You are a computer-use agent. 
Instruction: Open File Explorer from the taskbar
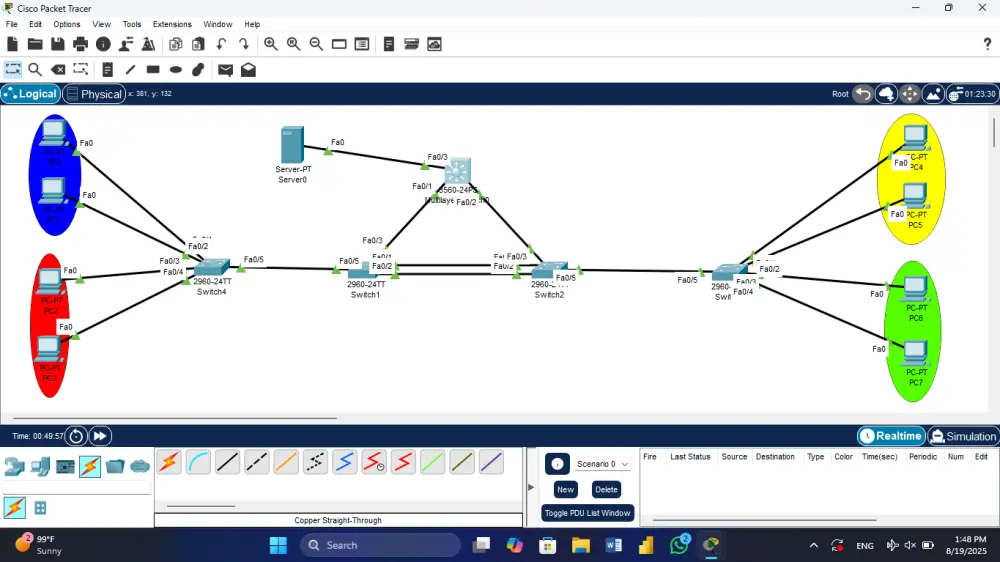[580, 545]
